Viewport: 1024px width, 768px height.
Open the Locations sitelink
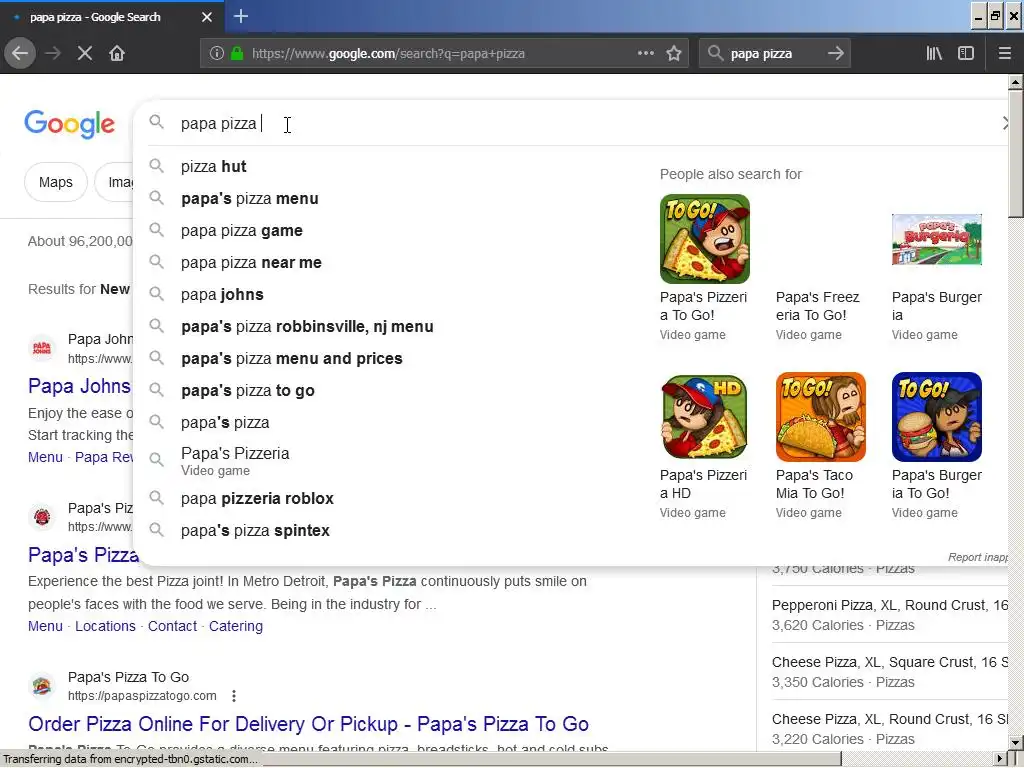coord(105,626)
